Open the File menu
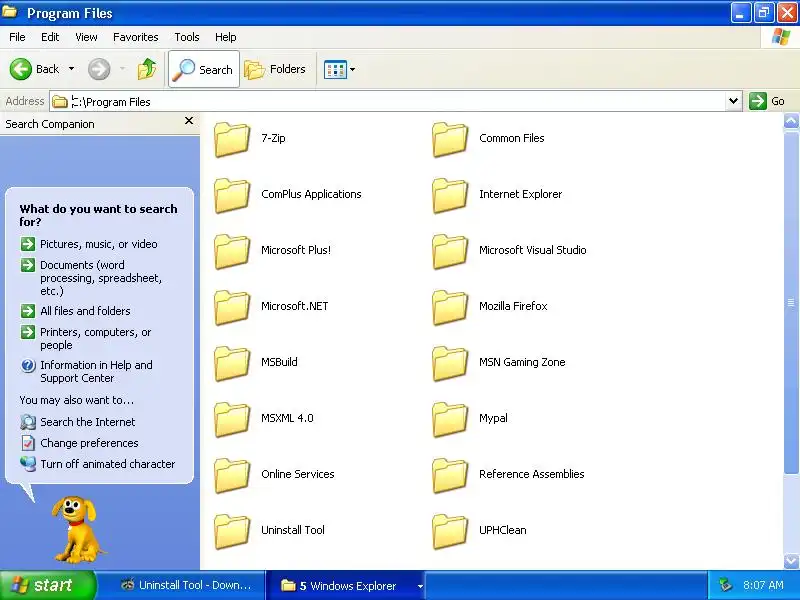 pyautogui.click(x=17, y=37)
